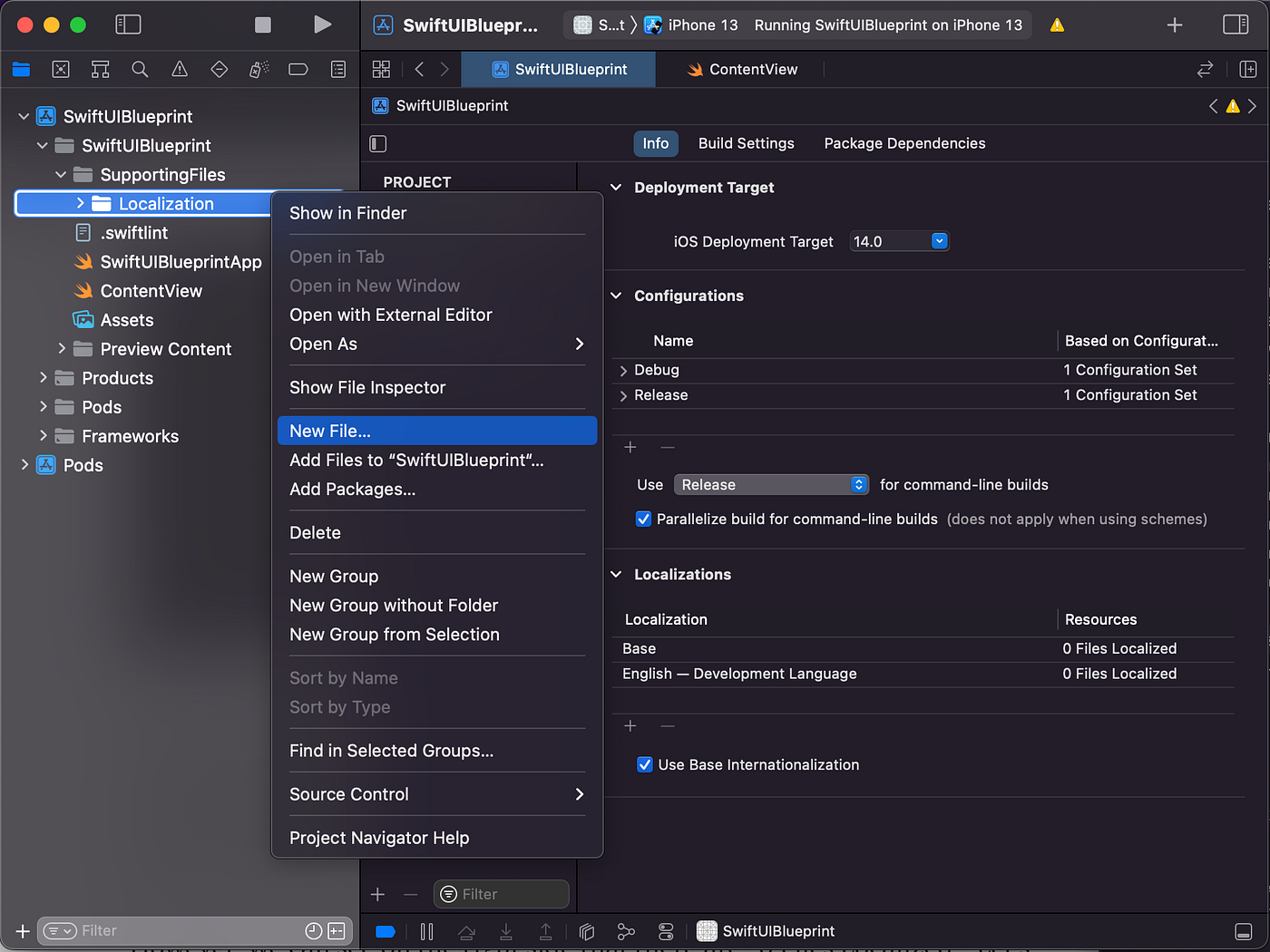Expand the Products folder

(43, 377)
